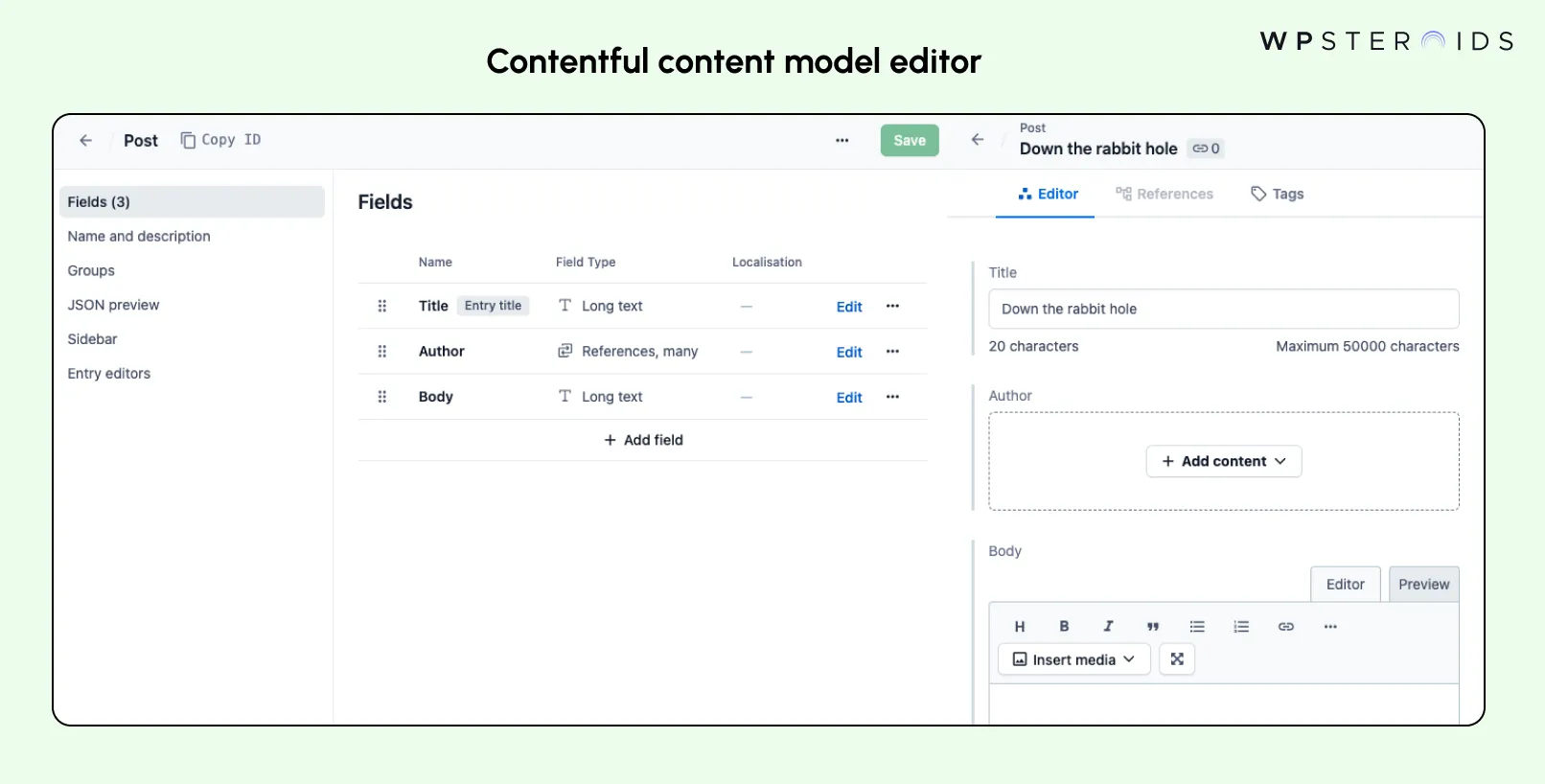This screenshot has height=784, width=1545.
Task: Open the Add content dropdown
Action: (x=1224, y=461)
